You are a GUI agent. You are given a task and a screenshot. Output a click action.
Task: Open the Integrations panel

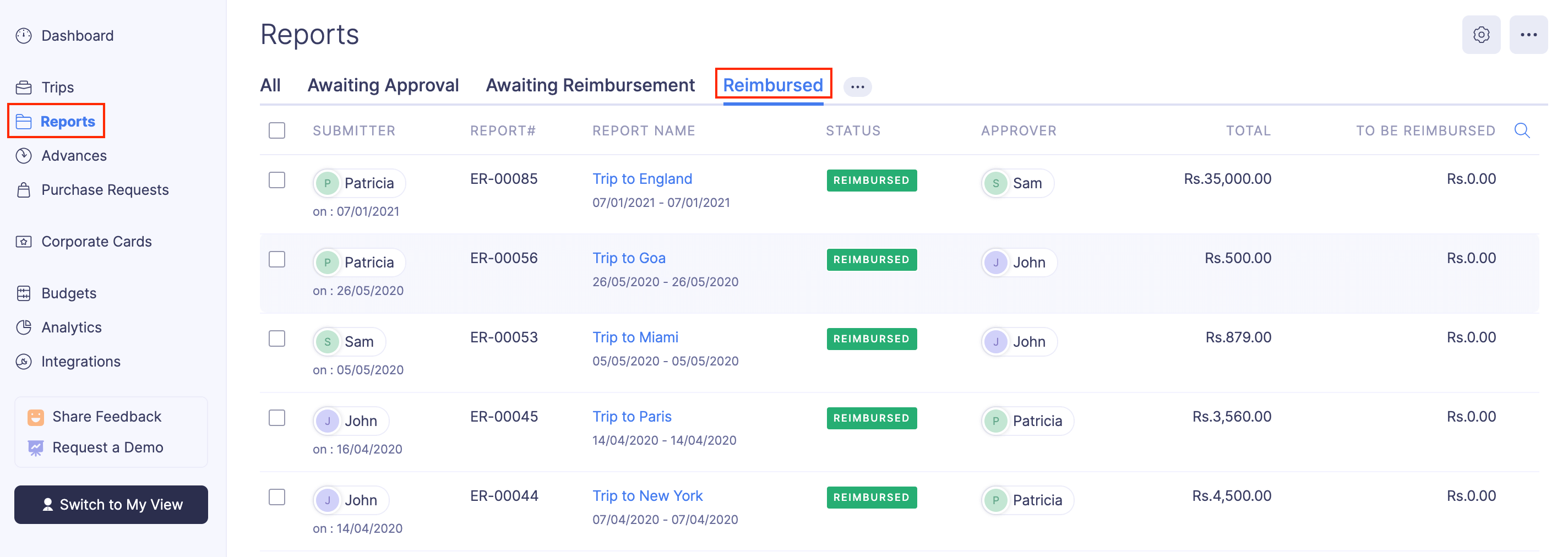coord(80,361)
